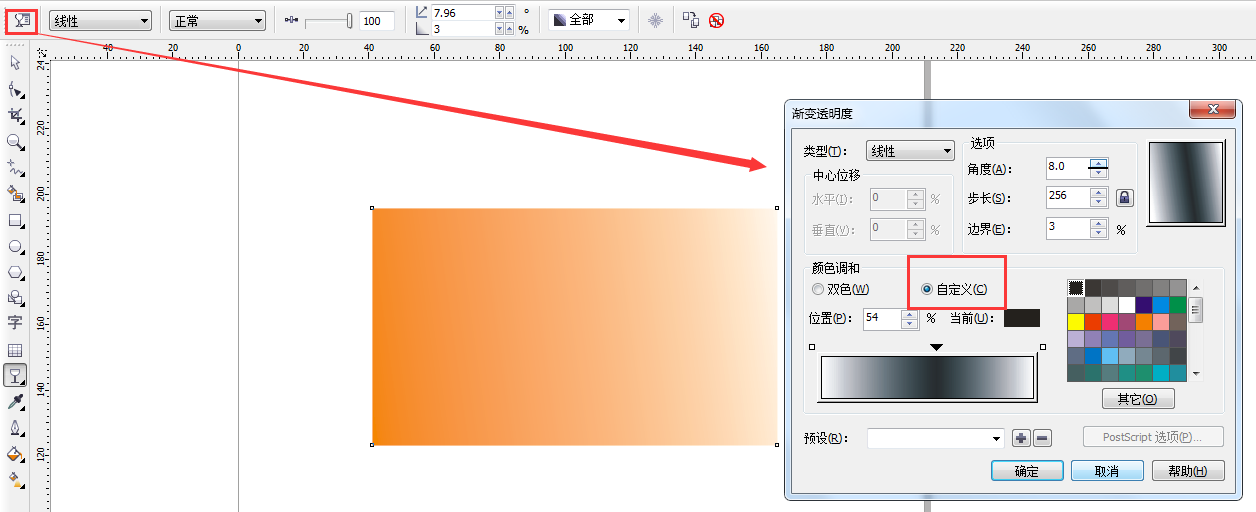The height and width of the screenshot is (512, 1256).
Task: Pick the yellow swatch in the palette
Action: (x=1076, y=321)
